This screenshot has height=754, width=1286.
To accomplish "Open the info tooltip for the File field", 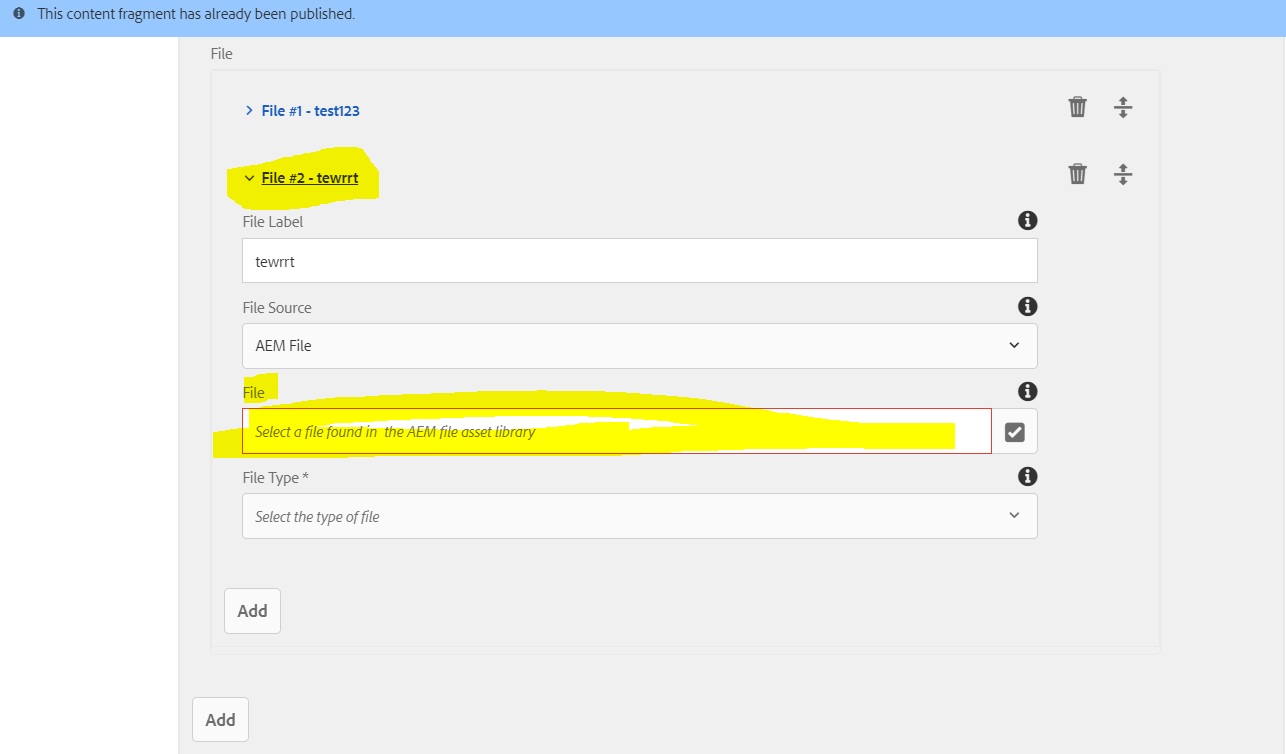I will (1027, 391).
